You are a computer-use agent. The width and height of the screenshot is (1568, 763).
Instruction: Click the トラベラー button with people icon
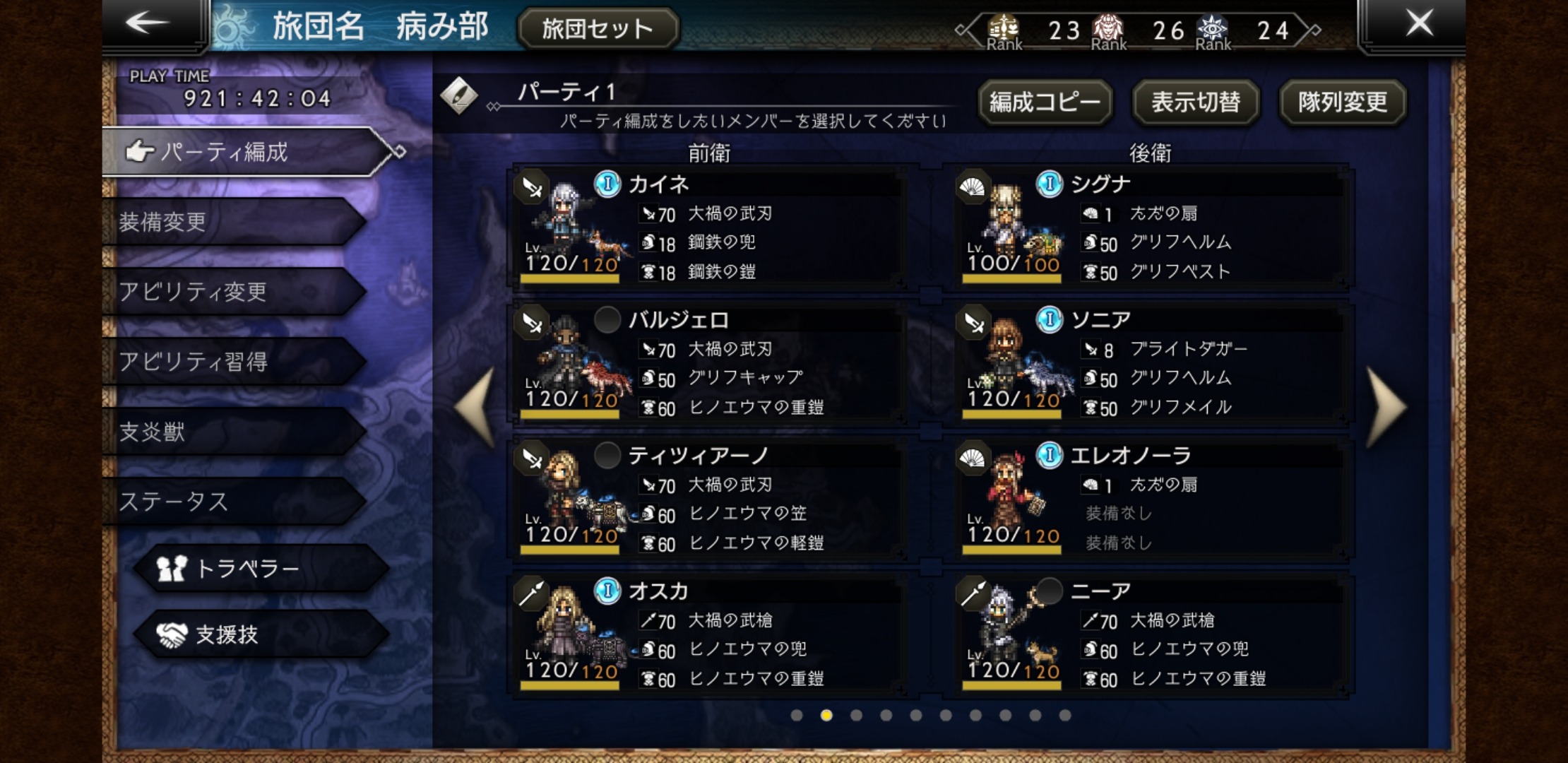pos(261,568)
